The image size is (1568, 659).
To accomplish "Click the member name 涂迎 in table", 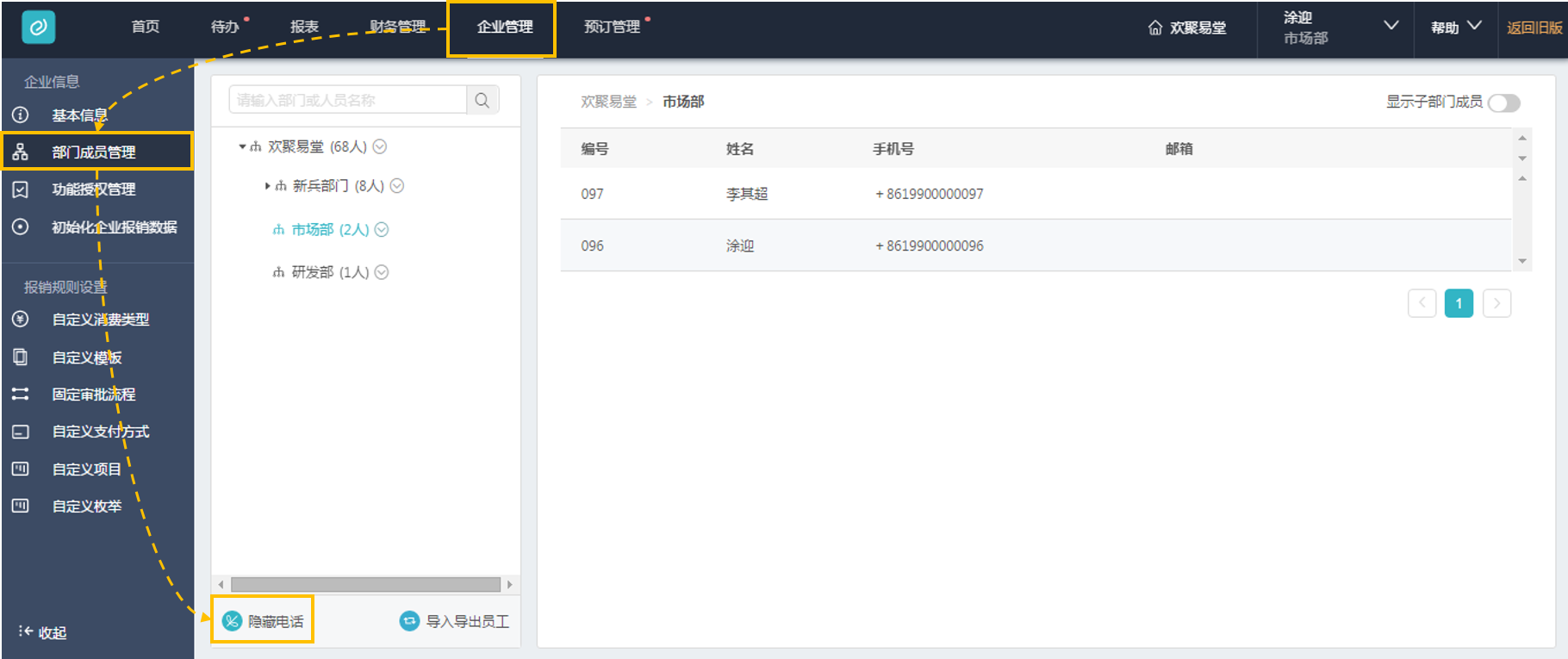I will (740, 246).
